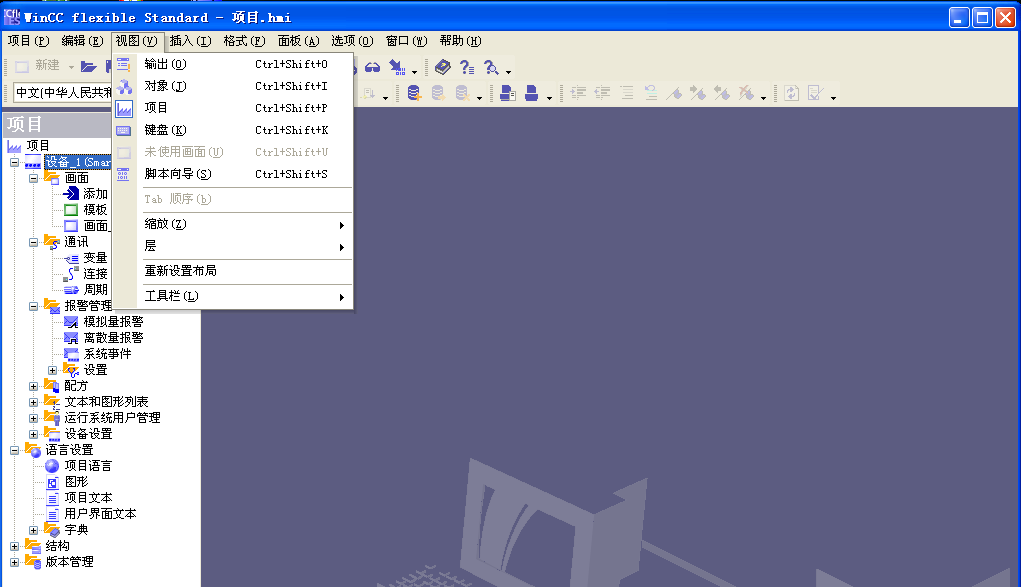This screenshot has height=587, width=1021.
Task: Open 离散量报警 discrete alarms item
Action: tap(113, 337)
